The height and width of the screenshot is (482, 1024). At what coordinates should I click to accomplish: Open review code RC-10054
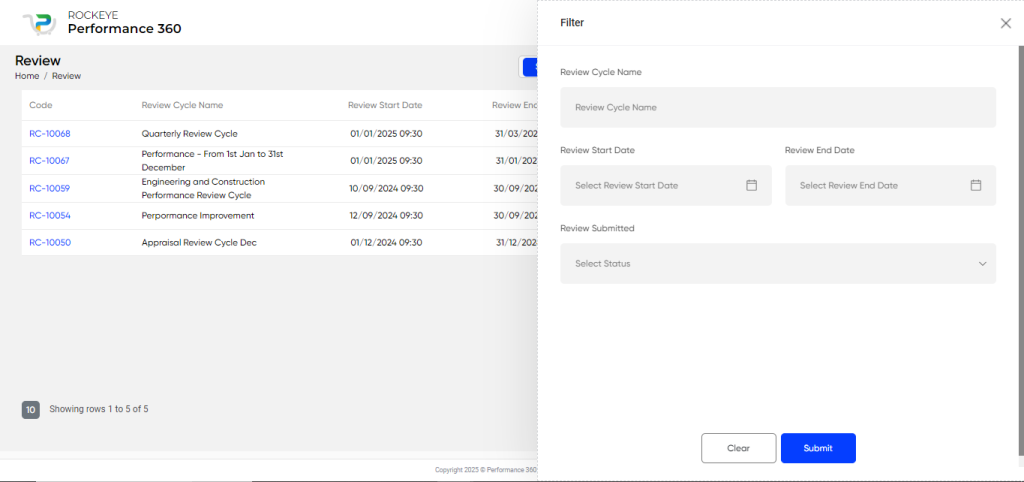50,216
